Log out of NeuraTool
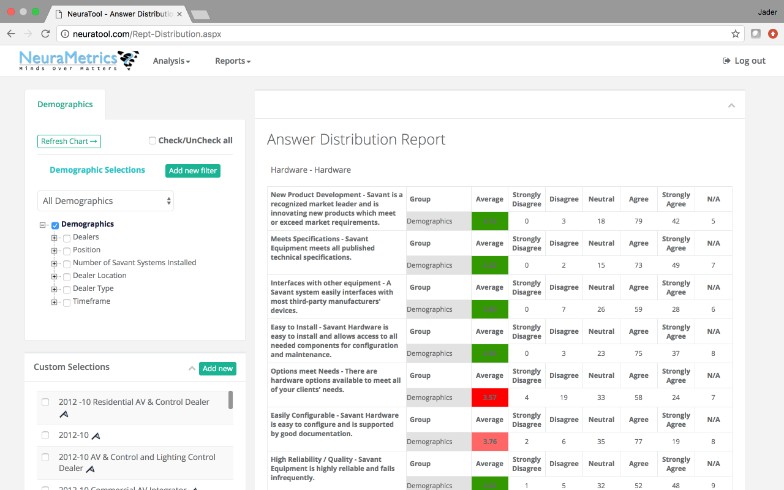This screenshot has height=490, width=784. click(x=744, y=60)
